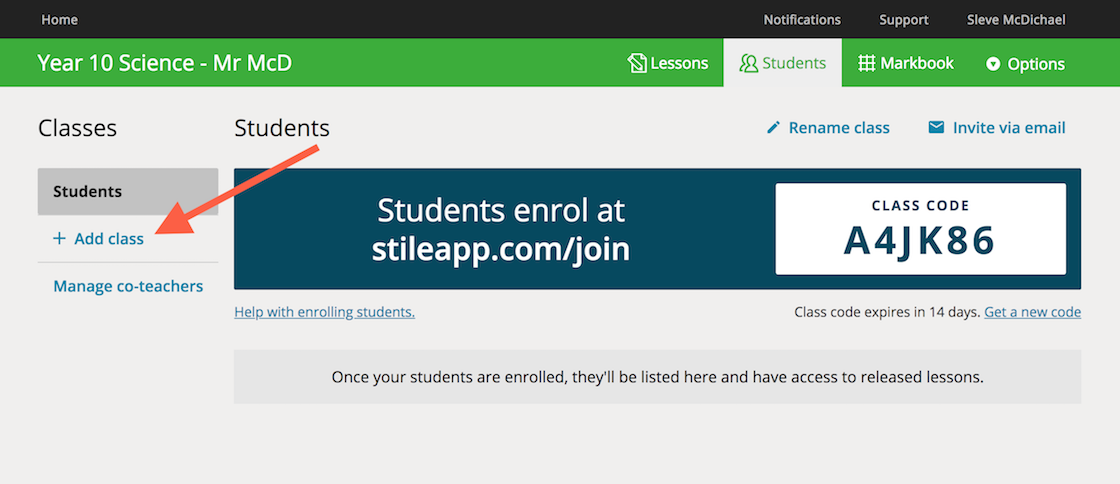Open Notifications in the top bar
This screenshot has width=1120, height=484.
(802, 19)
